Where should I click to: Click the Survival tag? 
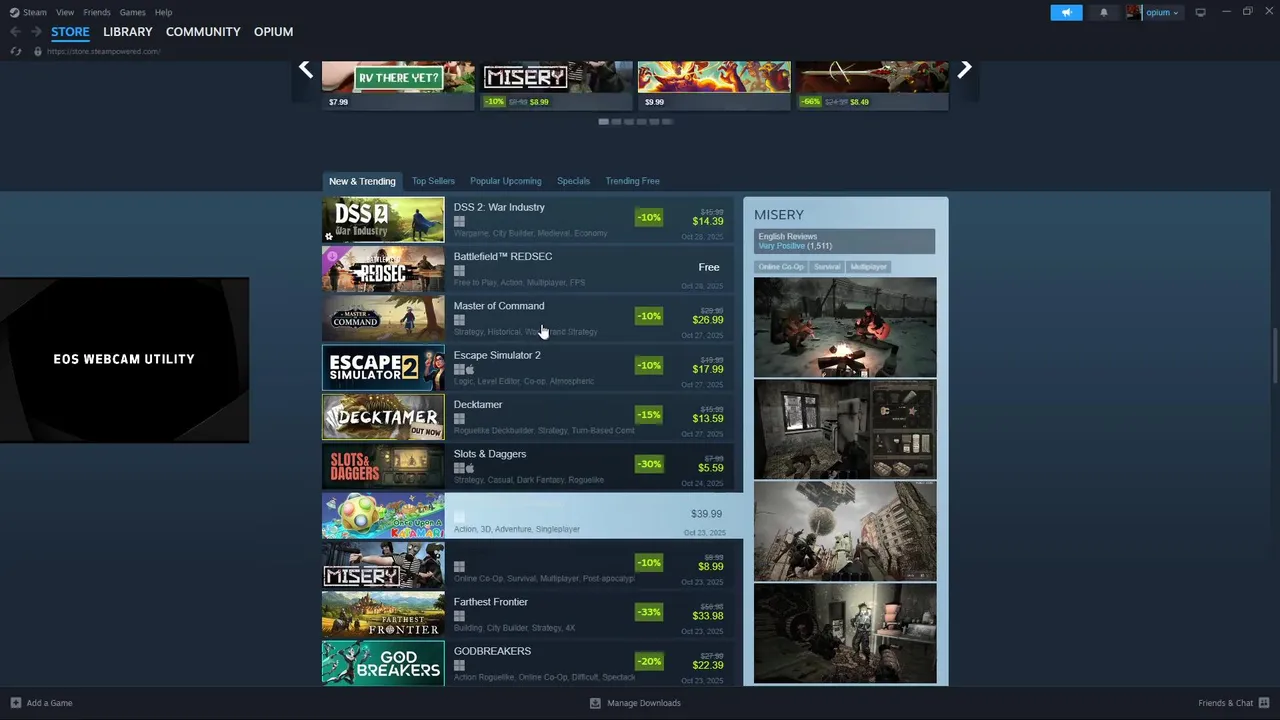click(827, 267)
